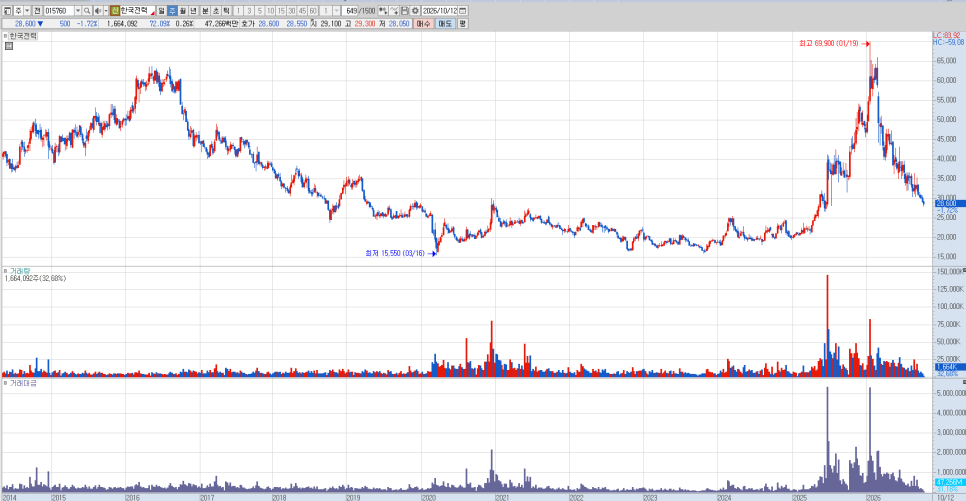Click the corner marker of 거래량 pane
This screenshot has height=501, width=966.
[964, 271]
